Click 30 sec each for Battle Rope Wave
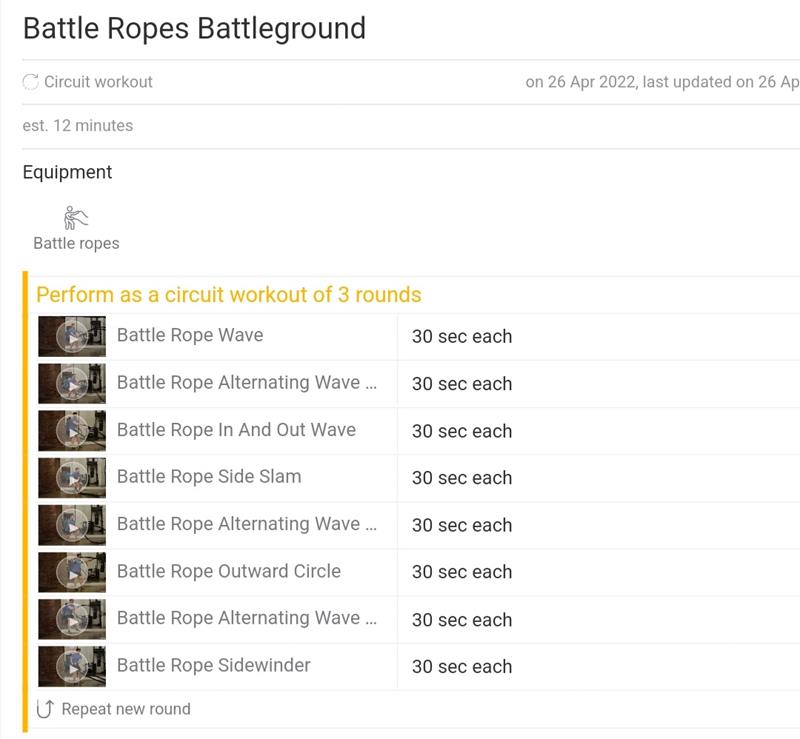The image size is (800, 739). [462, 337]
